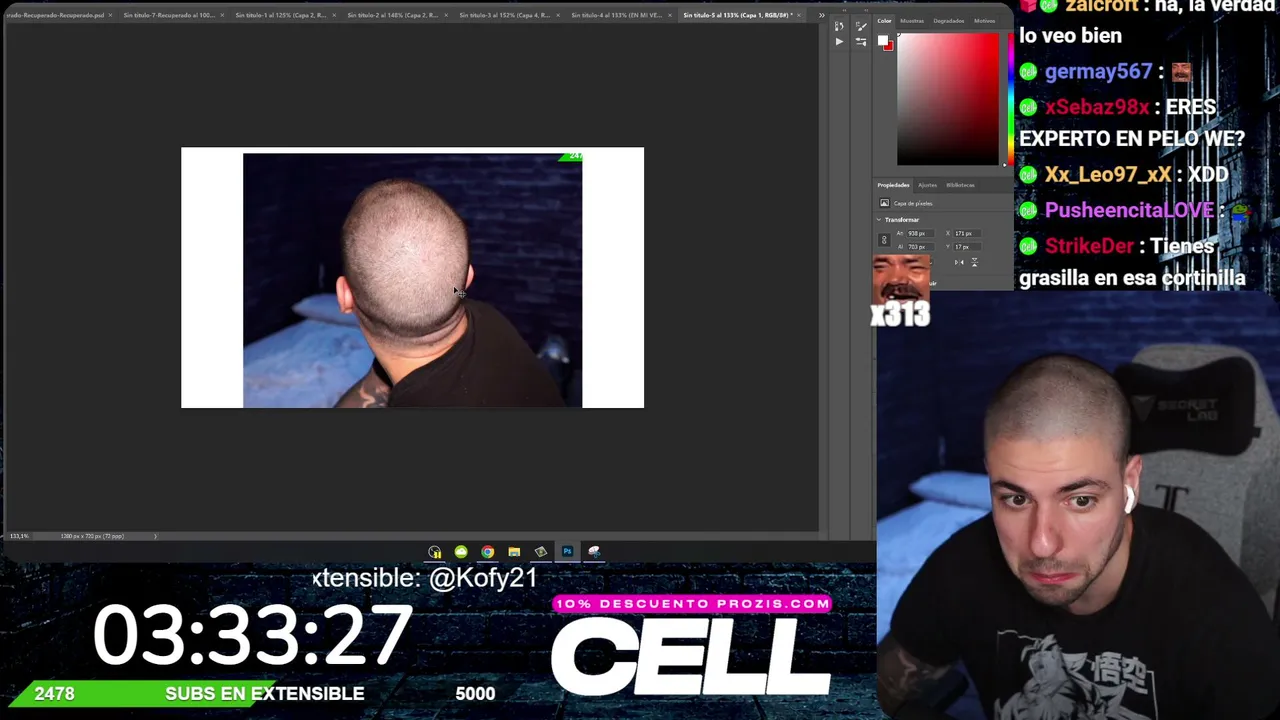Switch to Sin título-4 al 133% document tab
1280x720 pixels.
(x=616, y=15)
